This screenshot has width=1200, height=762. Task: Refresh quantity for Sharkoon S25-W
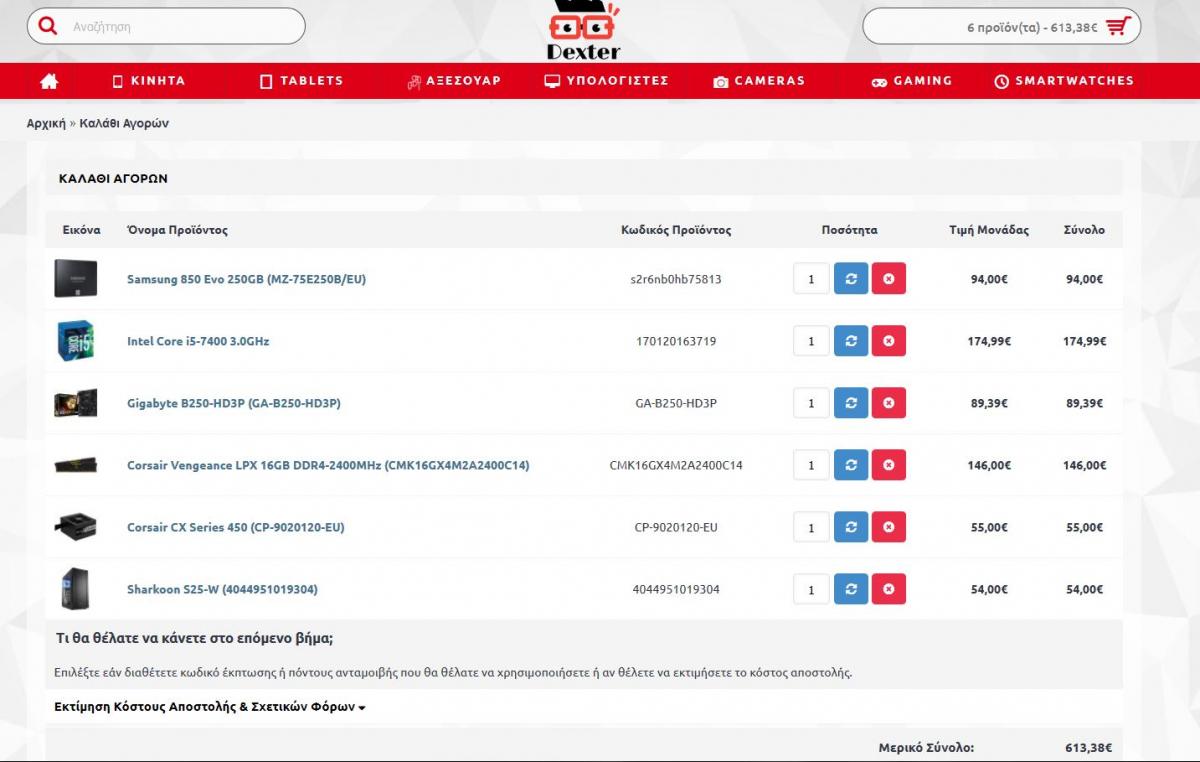click(x=851, y=589)
